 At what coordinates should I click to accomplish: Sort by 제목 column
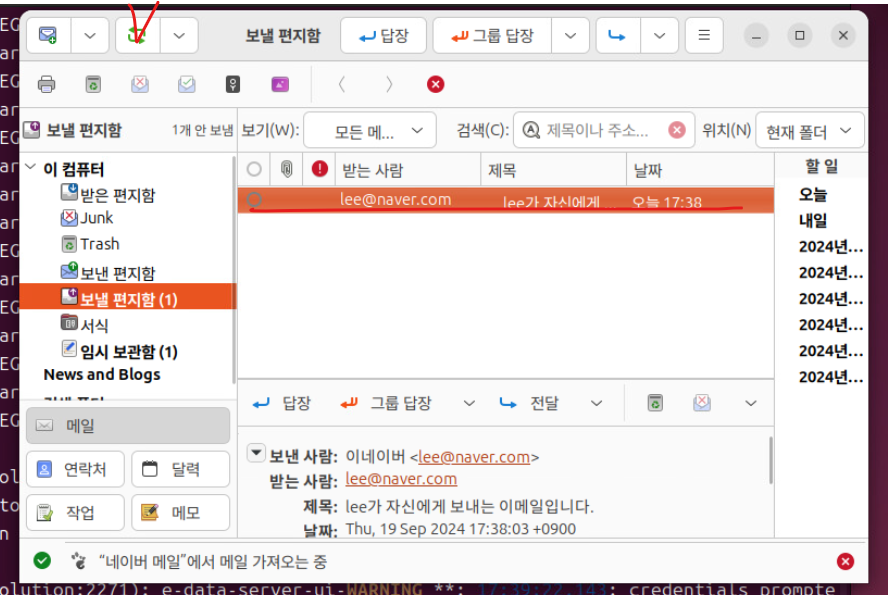(x=553, y=169)
